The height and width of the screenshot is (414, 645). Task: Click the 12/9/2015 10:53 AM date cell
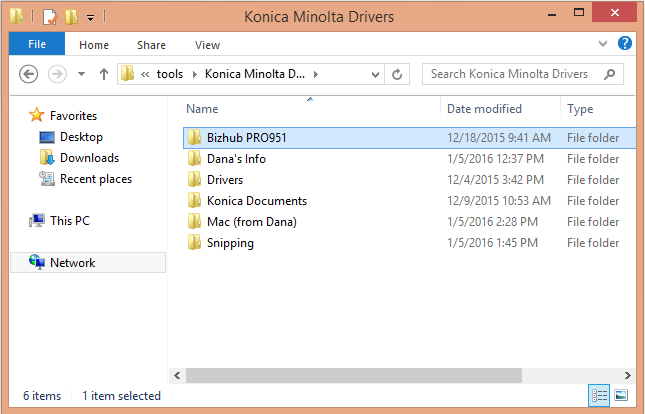tap(499, 201)
